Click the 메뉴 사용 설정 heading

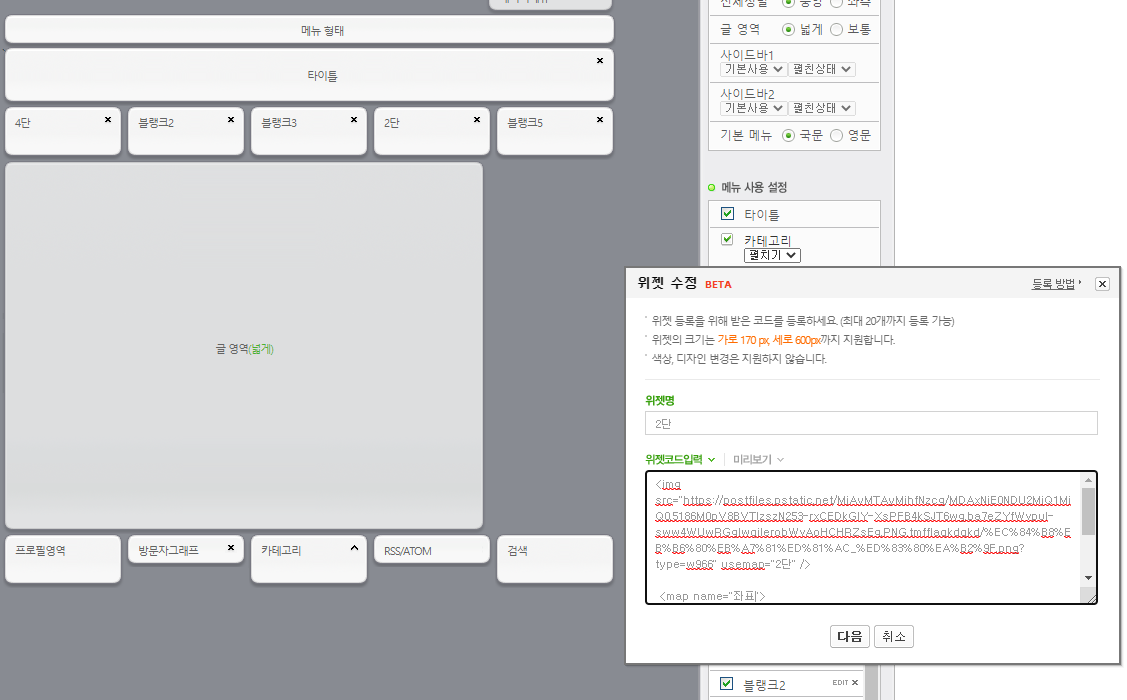click(754, 188)
